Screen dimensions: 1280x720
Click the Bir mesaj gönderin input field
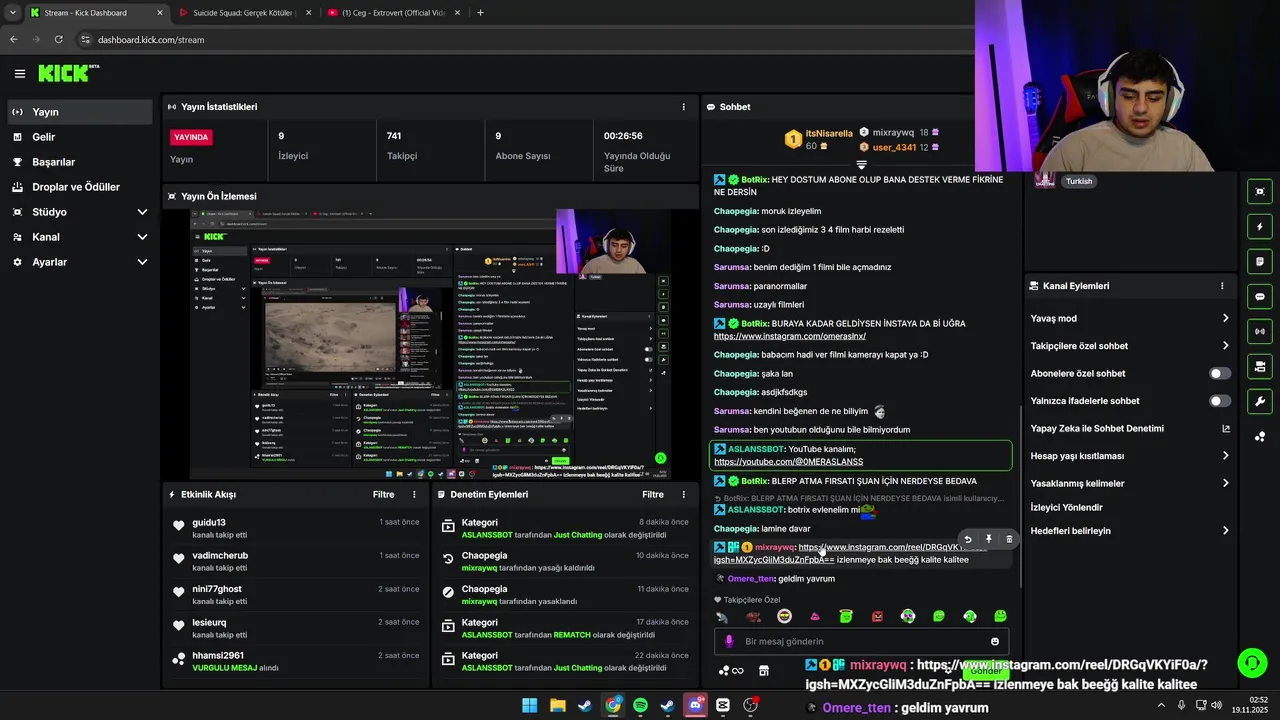point(861,642)
